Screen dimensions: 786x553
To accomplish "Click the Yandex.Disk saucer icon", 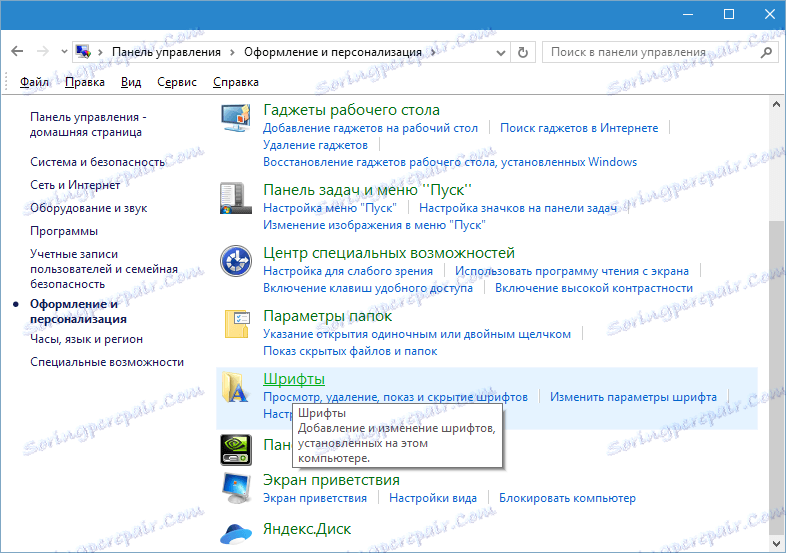I will (x=236, y=534).
